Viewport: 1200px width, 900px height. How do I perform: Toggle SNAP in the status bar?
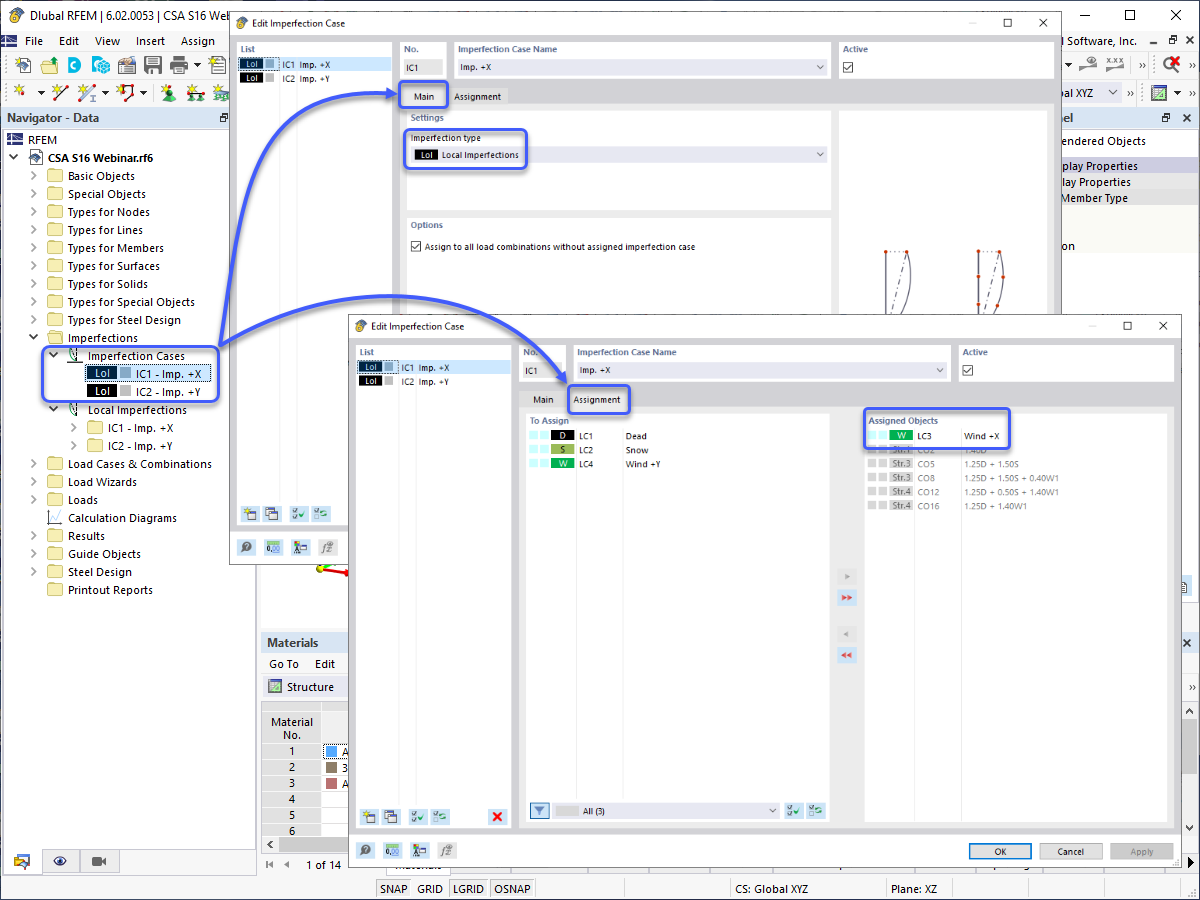coord(394,889)
